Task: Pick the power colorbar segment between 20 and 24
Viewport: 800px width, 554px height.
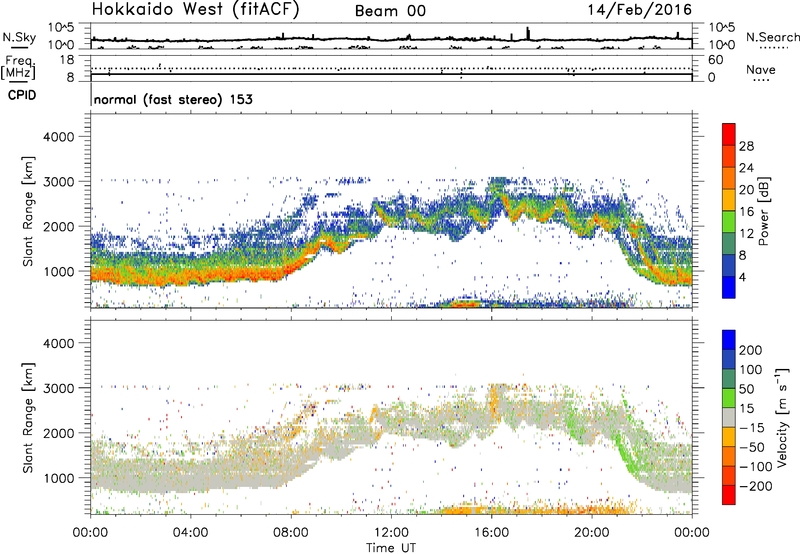Action: click(x=729, y=178)
